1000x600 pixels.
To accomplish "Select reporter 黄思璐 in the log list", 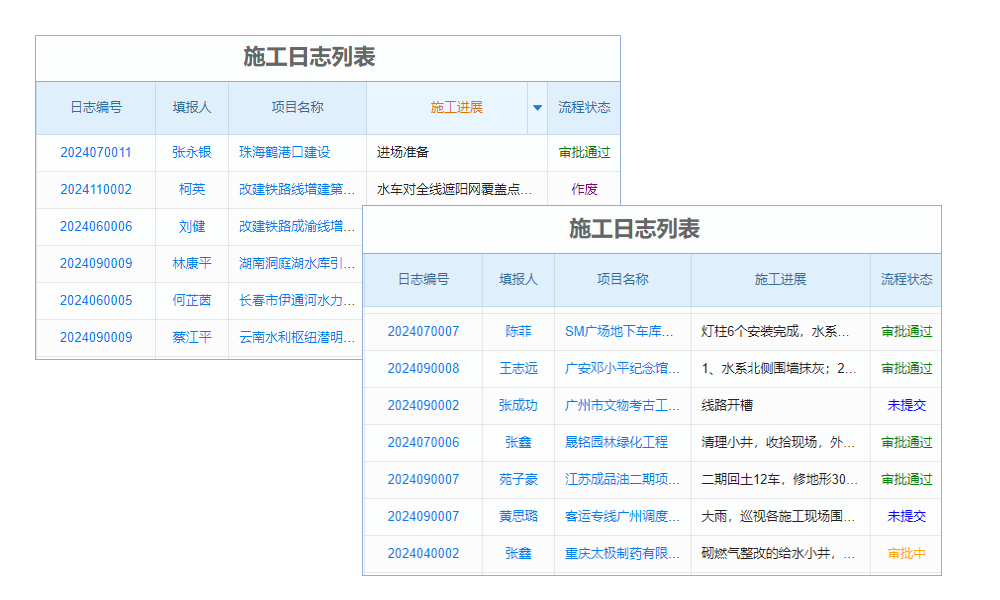I will tap(517, 516).
